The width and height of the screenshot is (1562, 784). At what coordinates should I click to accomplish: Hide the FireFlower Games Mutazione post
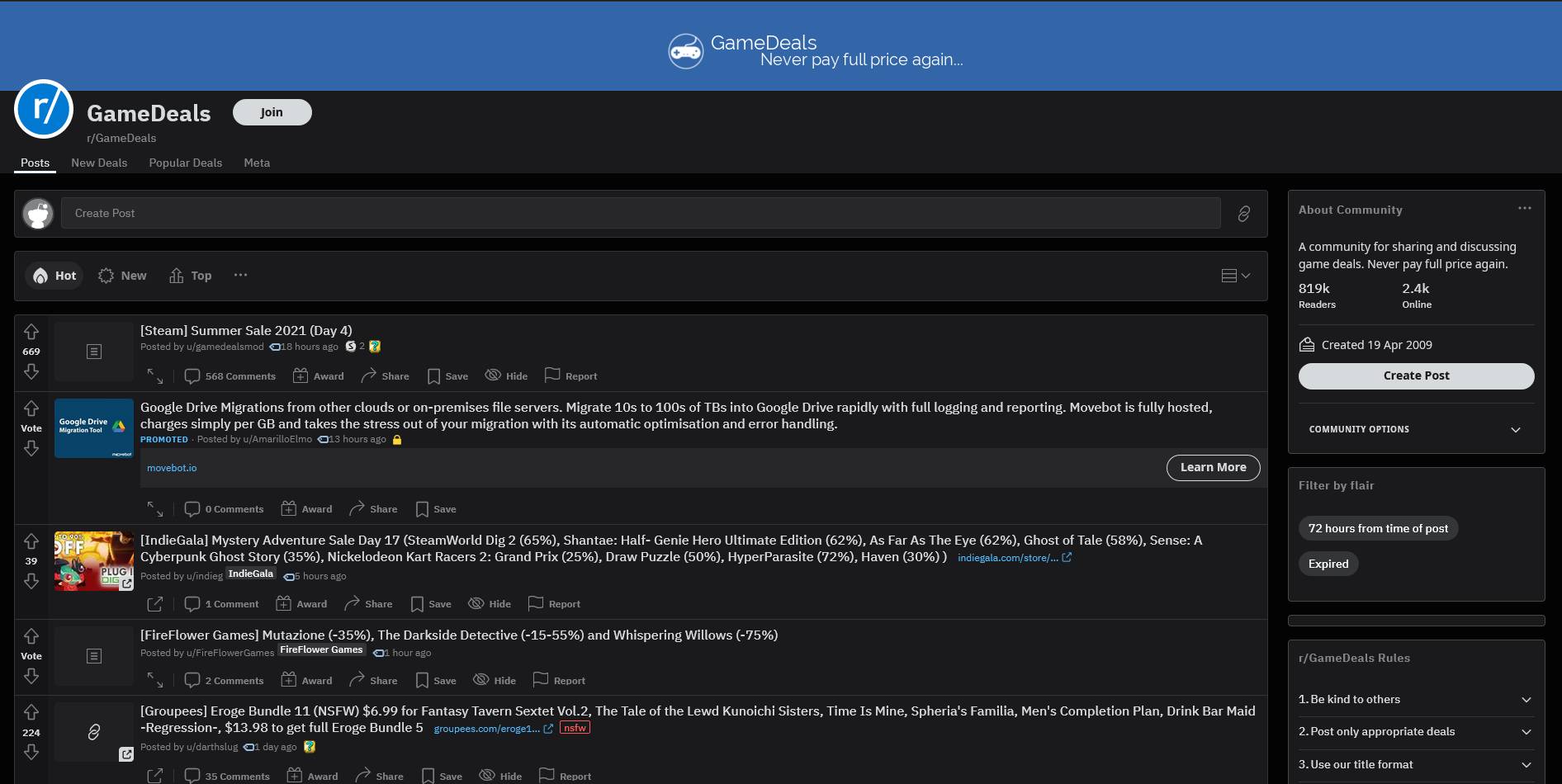point(495,681)
